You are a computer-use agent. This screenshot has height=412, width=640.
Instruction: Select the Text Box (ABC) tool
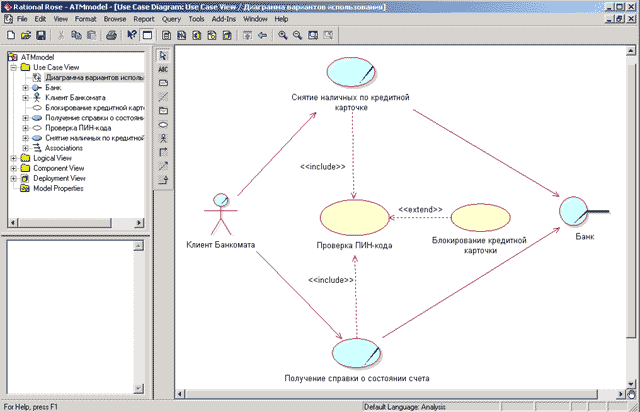pos(164,68)
